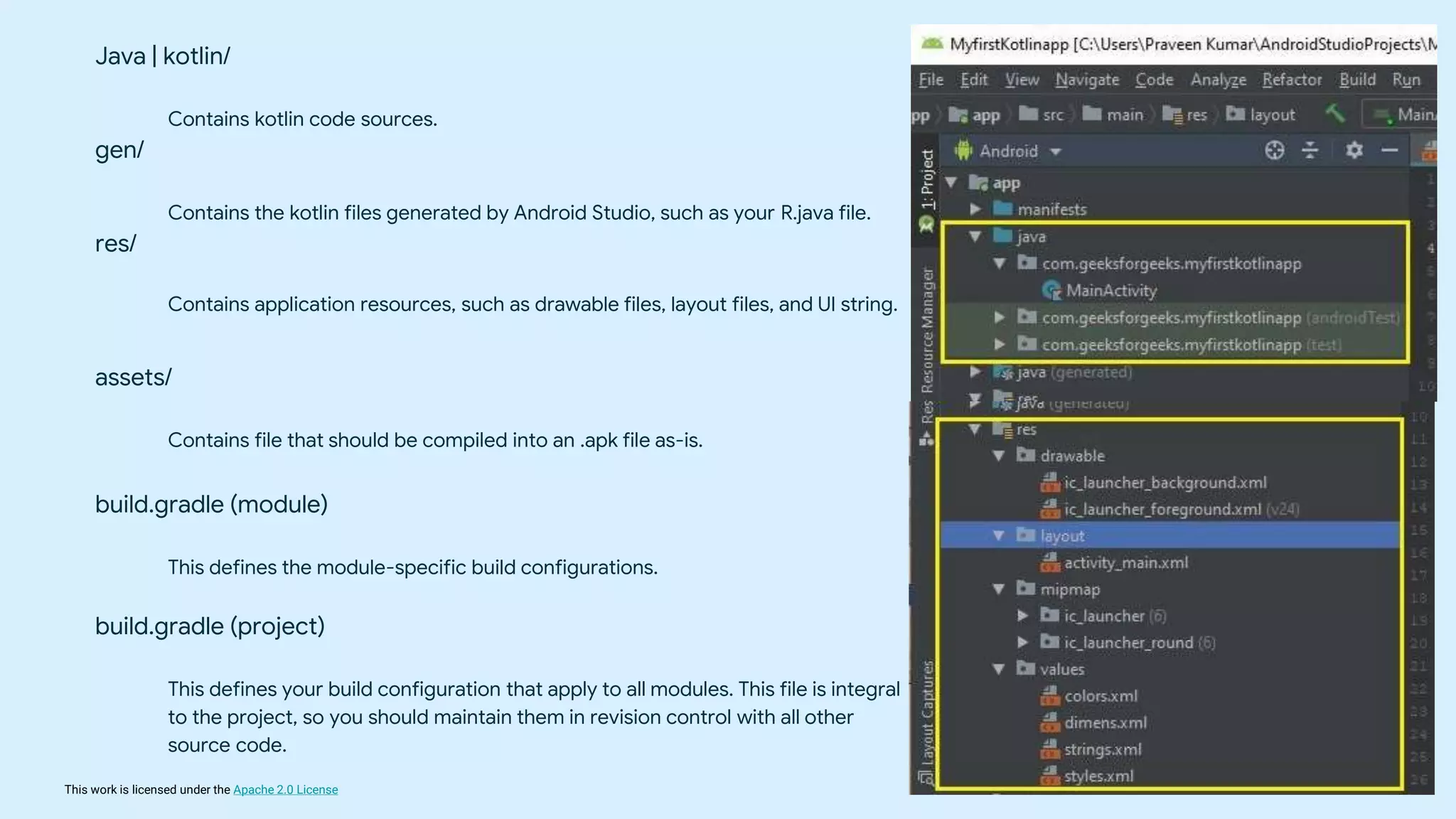The height and width of the screenshot is (819, 1456).
Task: Open the Navigate menu
Action: tap(1086, 80)
